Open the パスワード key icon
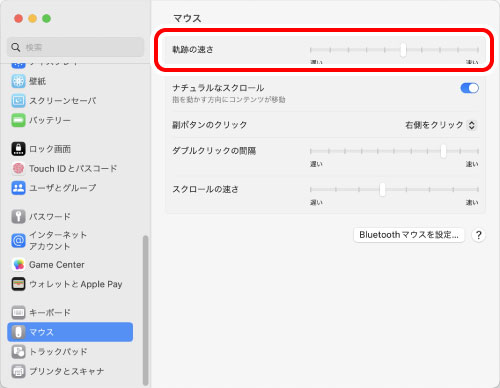 tap(18, 216)
